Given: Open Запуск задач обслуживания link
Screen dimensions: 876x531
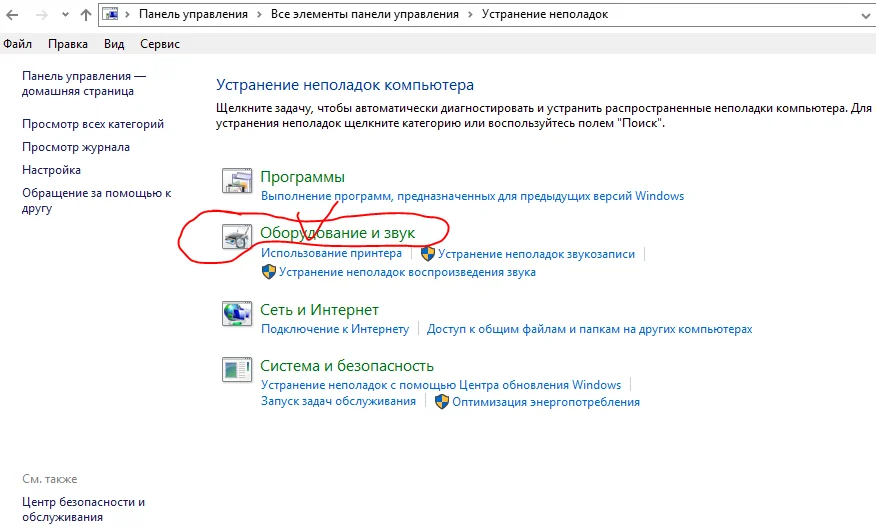Looking at the screenshot, I should (x=338, y=401).
